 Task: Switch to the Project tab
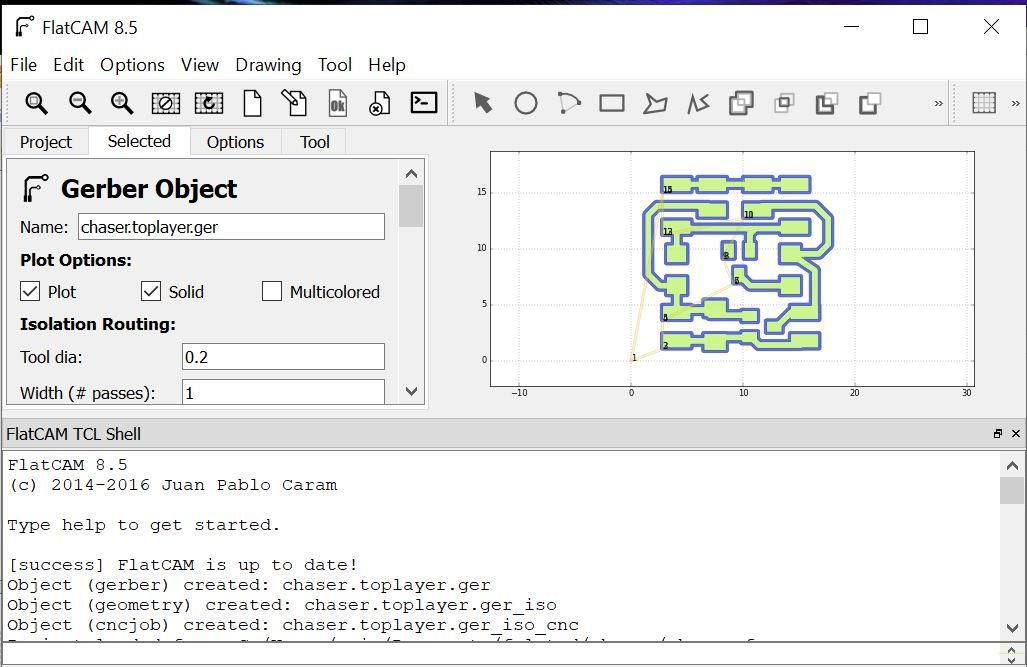tap(46, 142)
